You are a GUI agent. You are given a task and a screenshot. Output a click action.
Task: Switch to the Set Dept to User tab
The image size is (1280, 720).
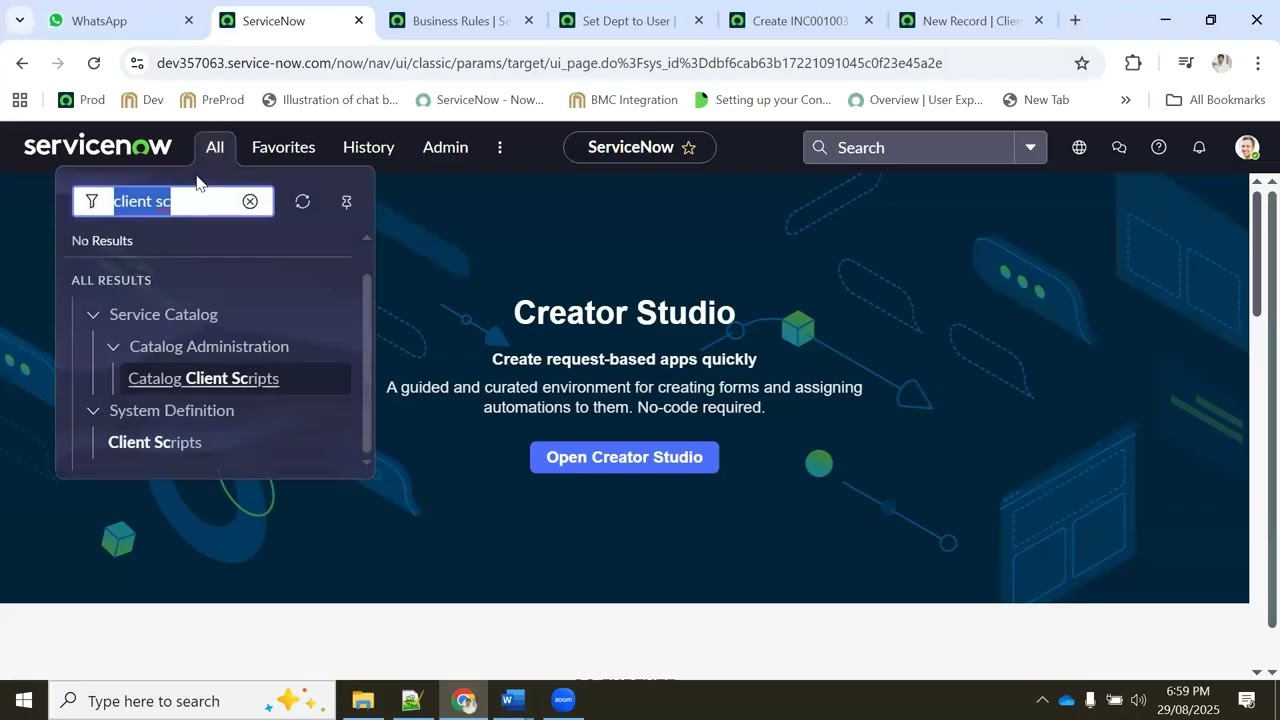[629, 20]
